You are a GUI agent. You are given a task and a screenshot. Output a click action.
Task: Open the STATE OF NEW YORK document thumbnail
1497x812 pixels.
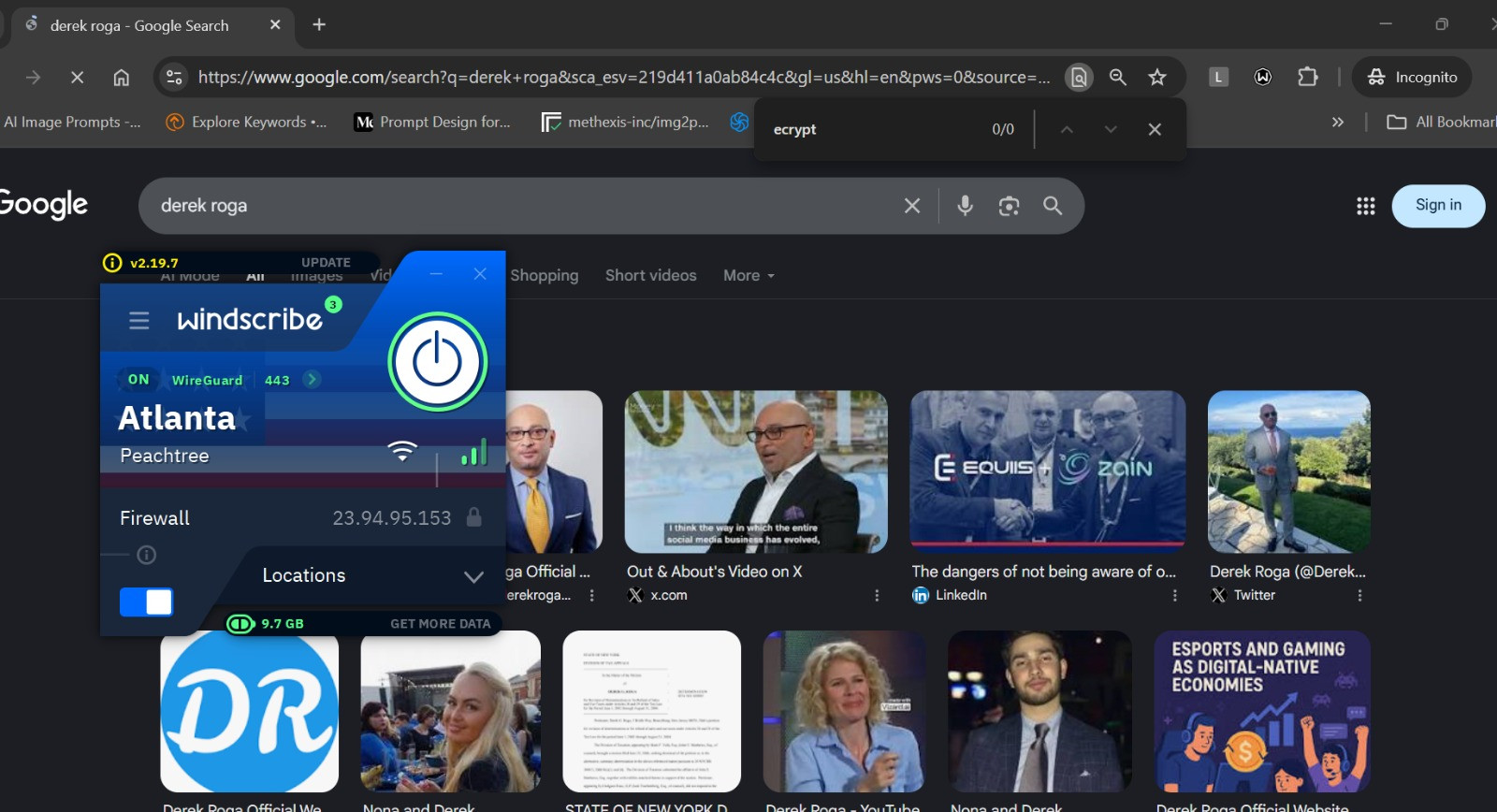pyautogui.click(x=652, y=711)
